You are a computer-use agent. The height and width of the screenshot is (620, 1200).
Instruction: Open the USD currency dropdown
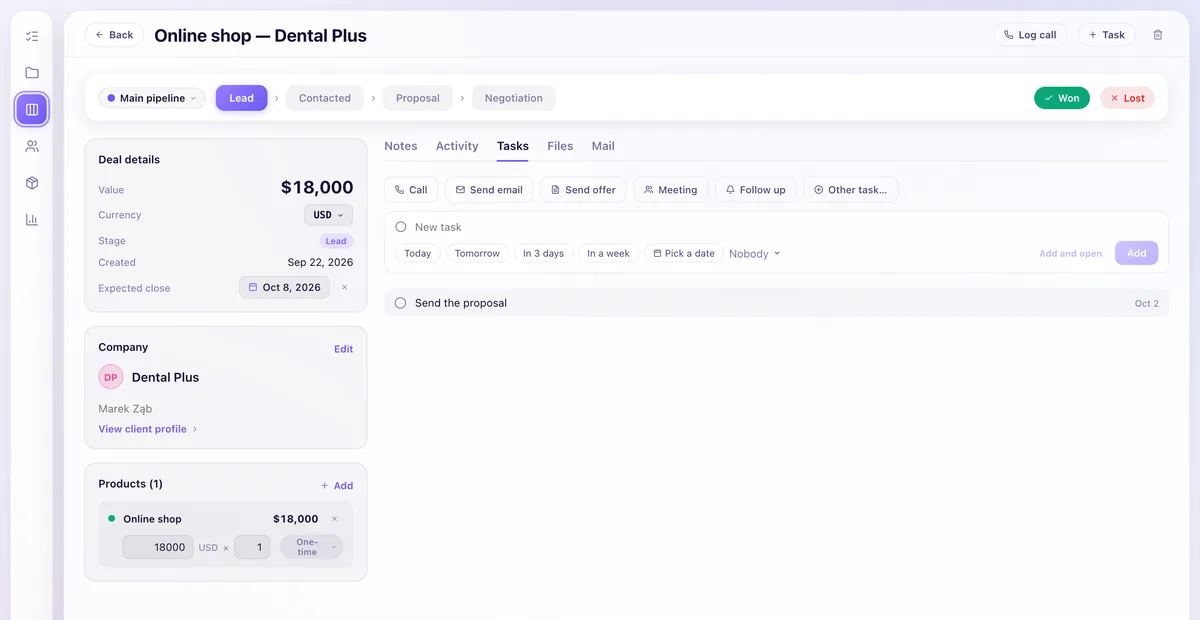pyautogui.click(x=328, y=215)
